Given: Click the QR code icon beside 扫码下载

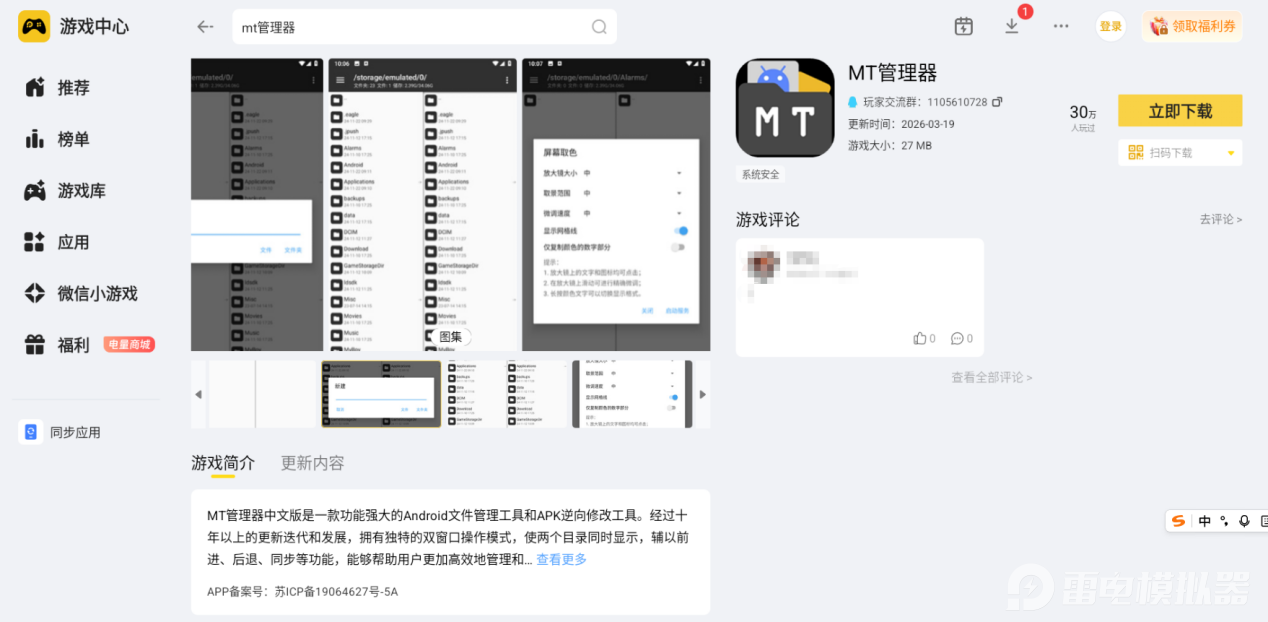Looking at the screenshot, I should (x=1135, y=153).
